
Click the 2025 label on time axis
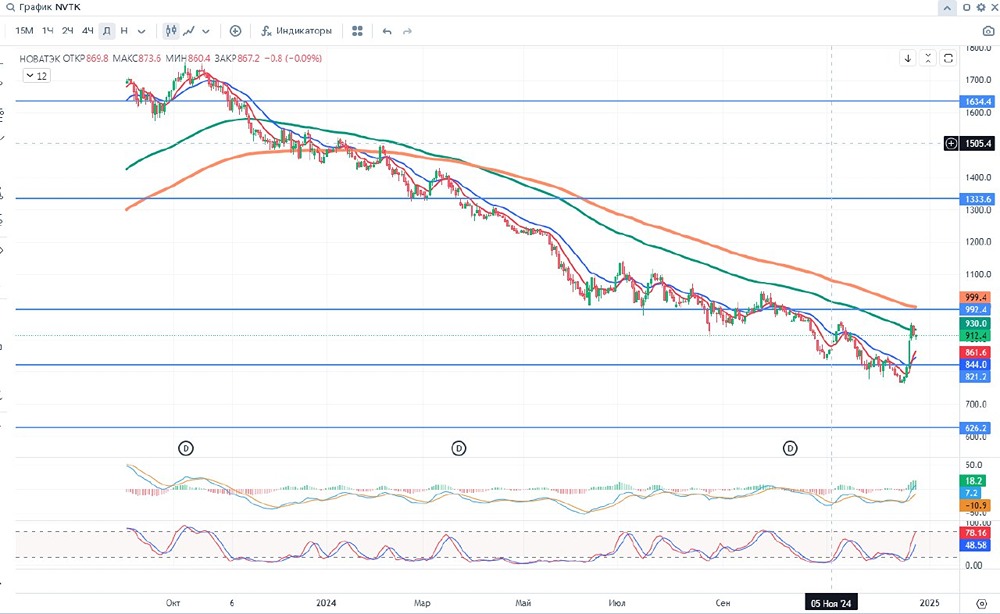tap(929, 603)
